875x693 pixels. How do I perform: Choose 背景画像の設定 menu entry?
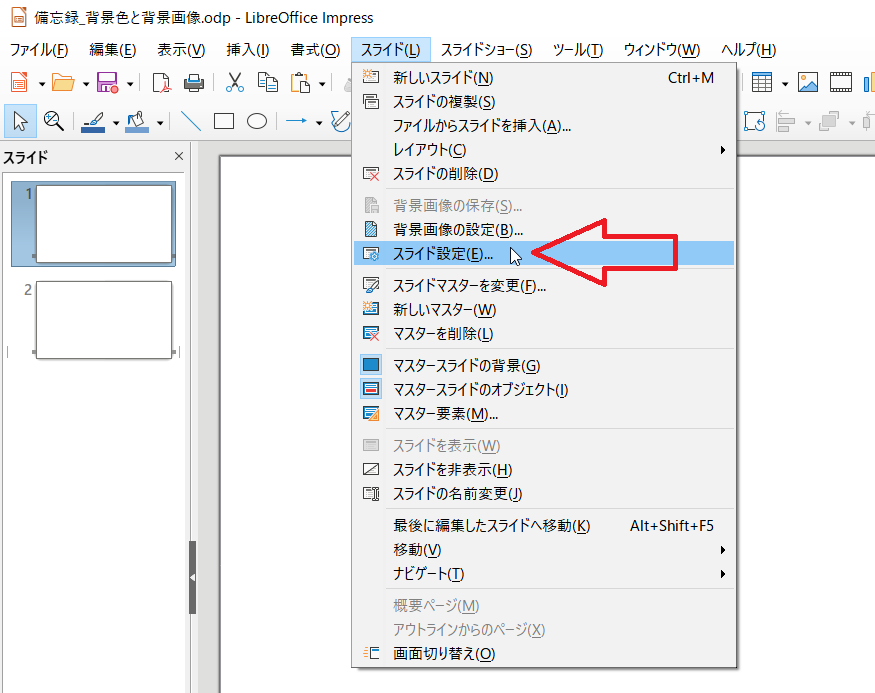pos(544,229)
